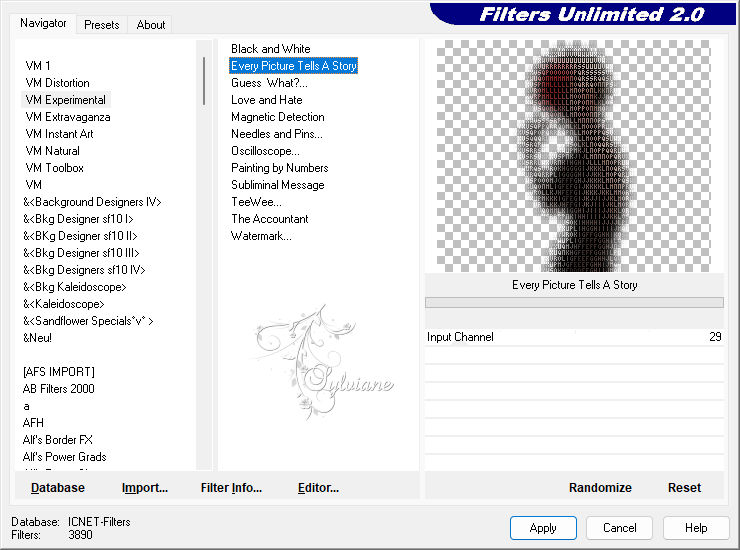Viewport: 740px width, 550px height.
Task: Choose Love and Hate filter
Action: tap(267, 100)
